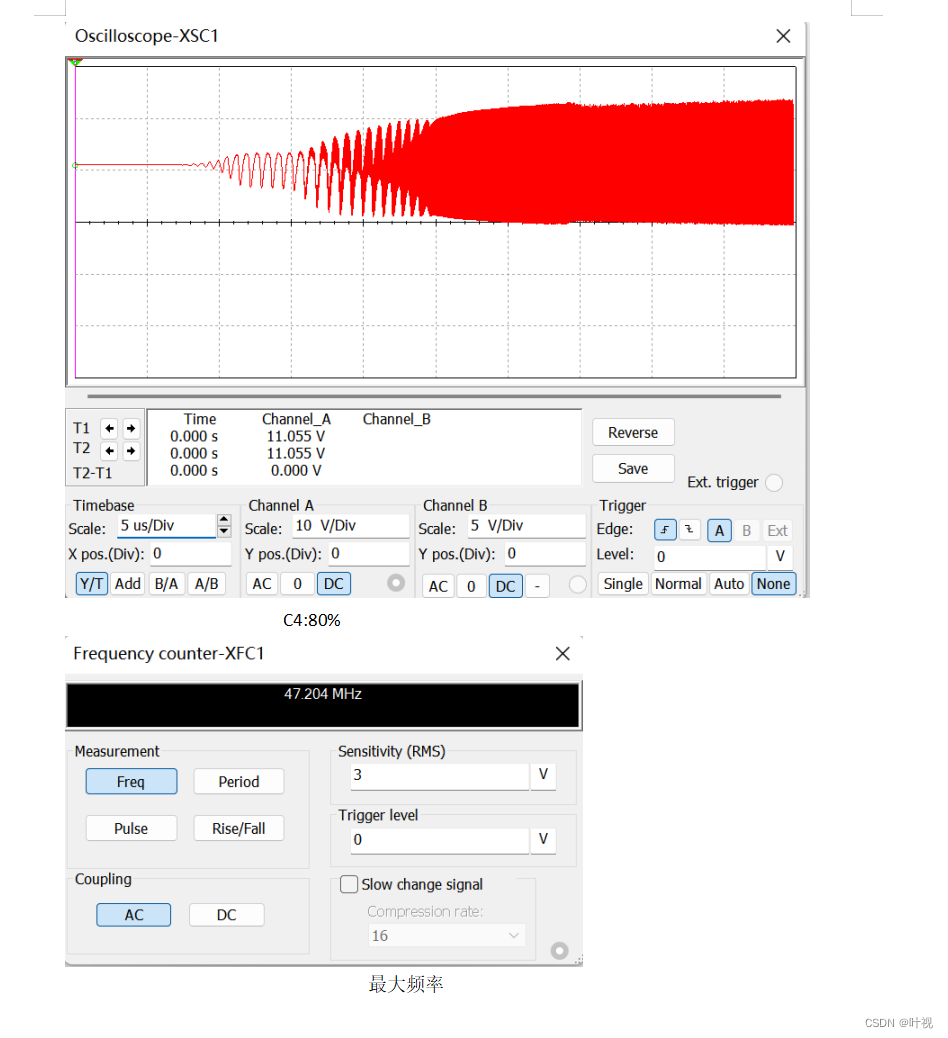Click Channel B minus invert button

tap(537, 586)
